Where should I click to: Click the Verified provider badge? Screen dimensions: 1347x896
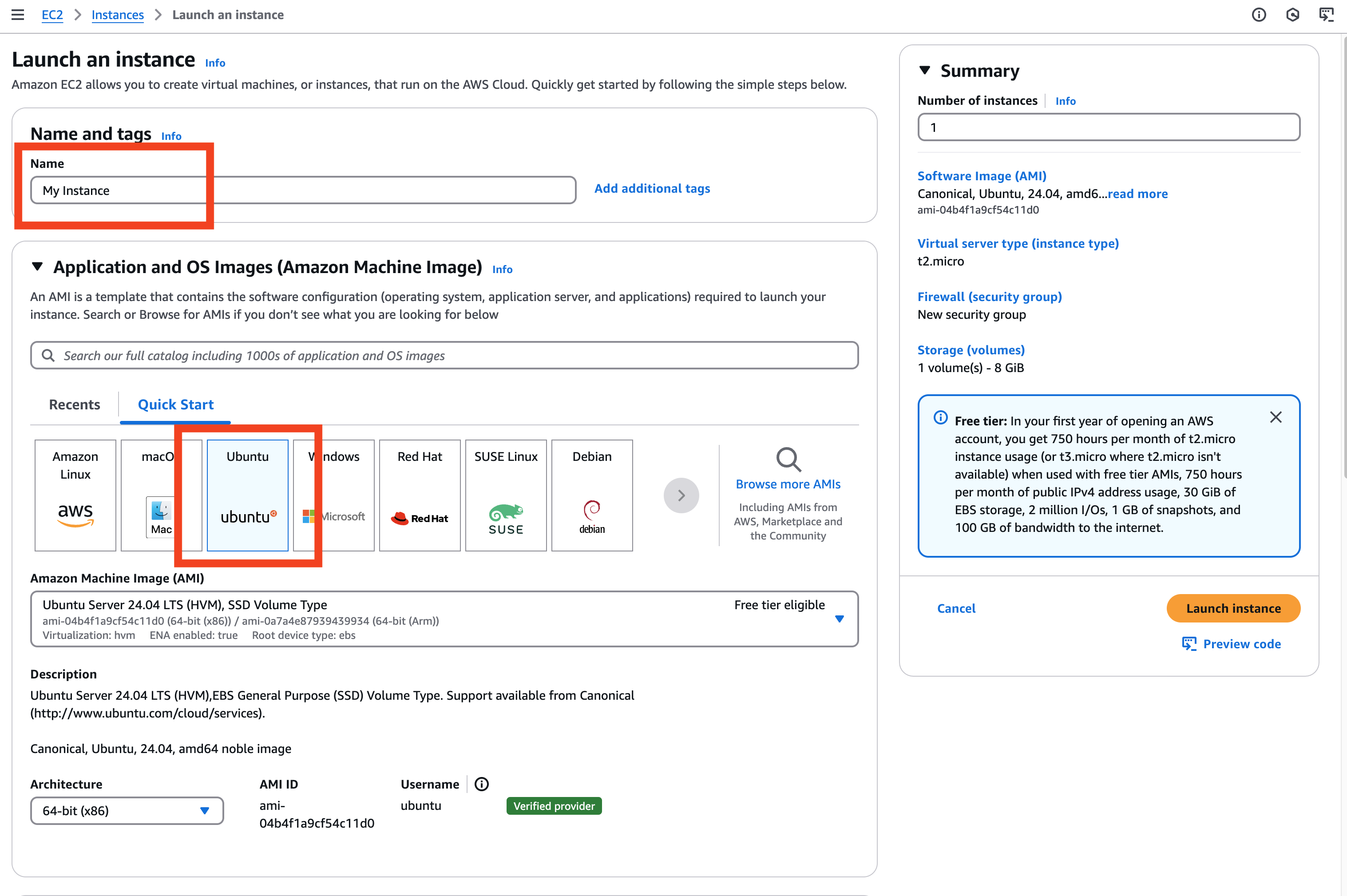[x=554, y=806]
